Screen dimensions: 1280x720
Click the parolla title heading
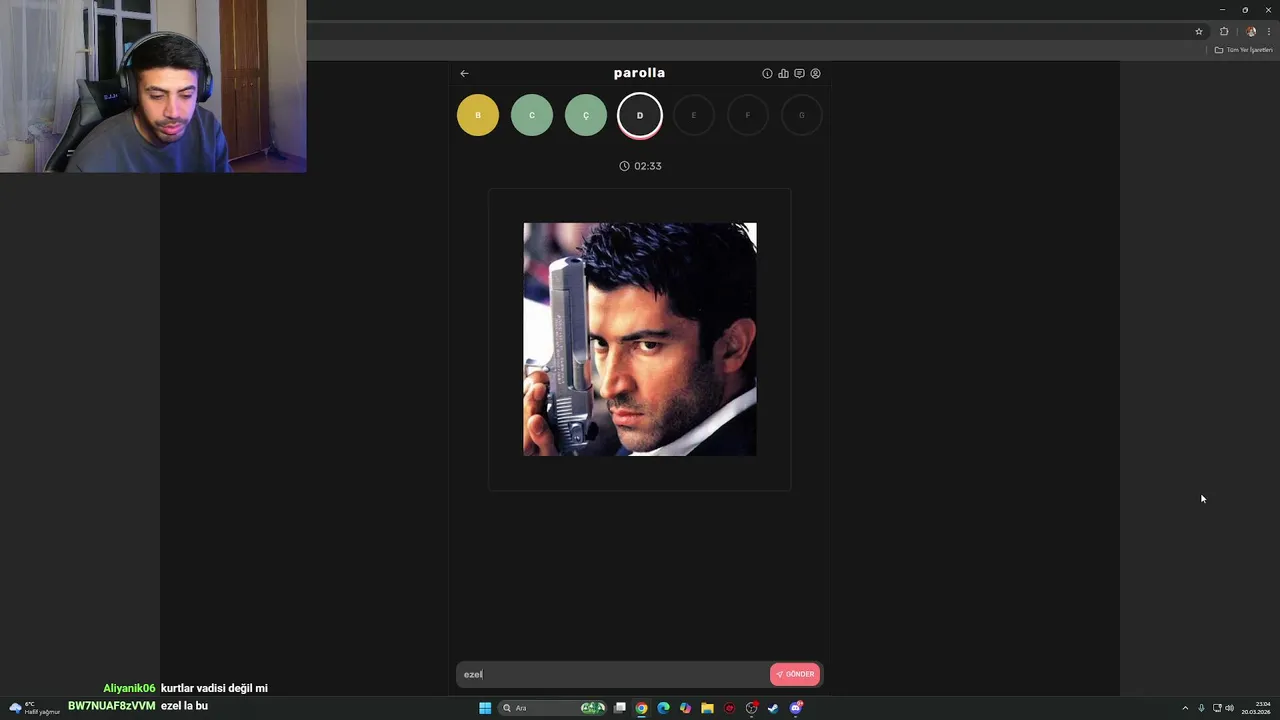639,73
